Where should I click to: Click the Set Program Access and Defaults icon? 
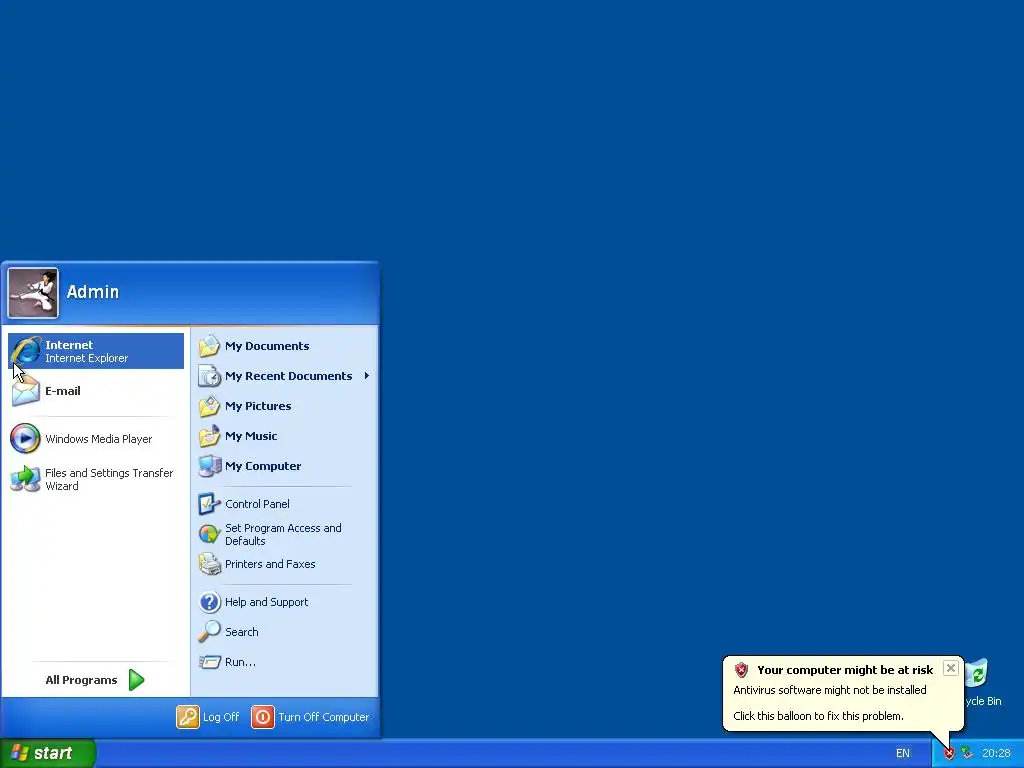[210, 534]
